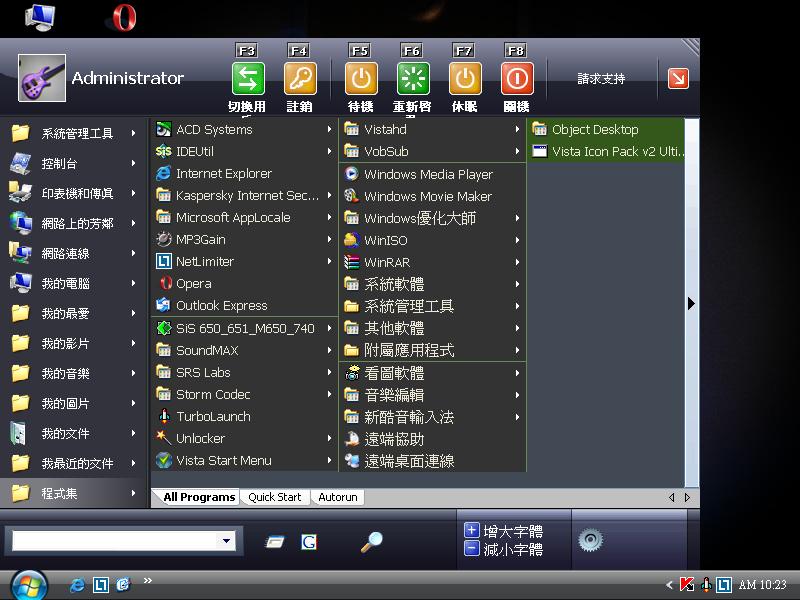Click the Log Off key icon (F4)
The height and width of the screenshot is (600, 800).
click(300, 79)
